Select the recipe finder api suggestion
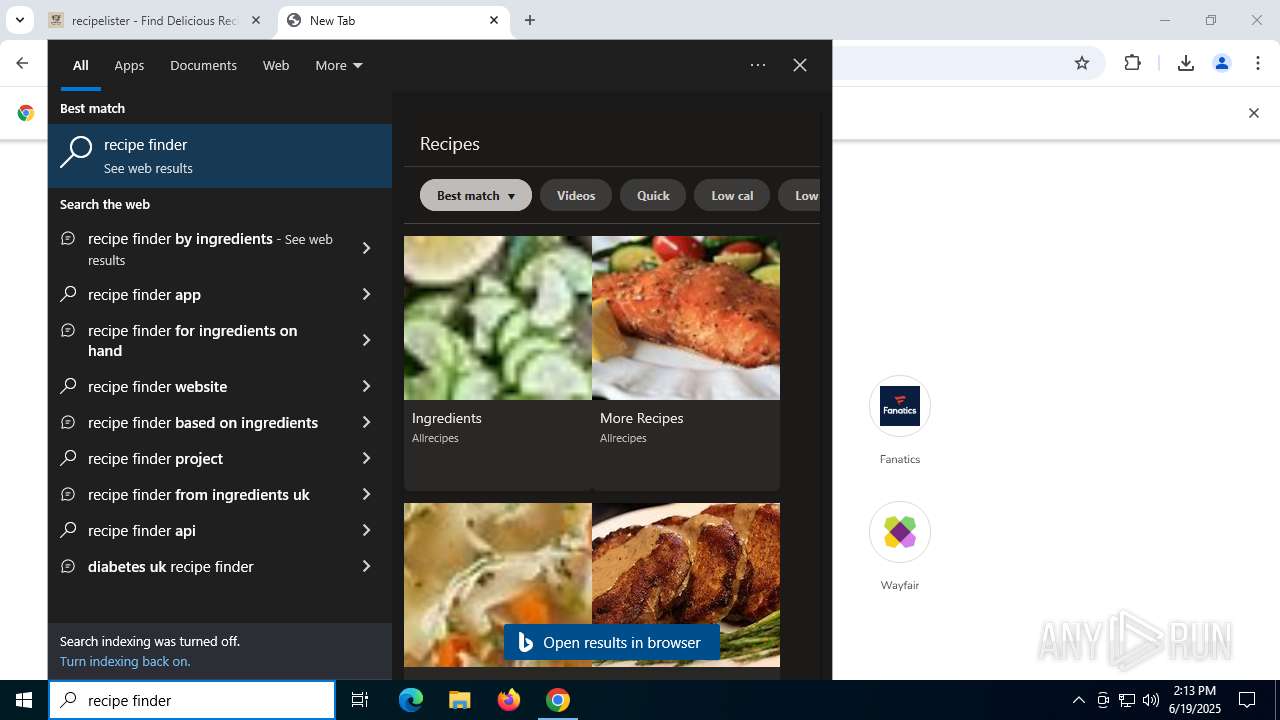This screenshot has height=720, width=1280. [220, 530]
